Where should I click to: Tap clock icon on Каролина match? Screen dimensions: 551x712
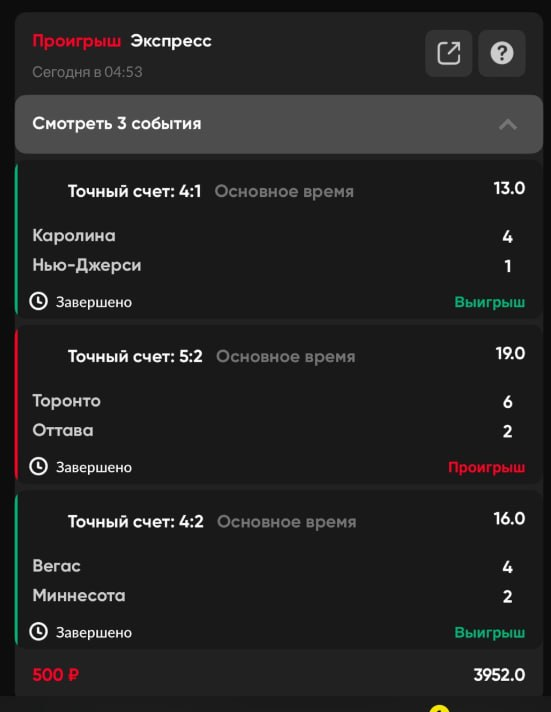tap(39, 302)
